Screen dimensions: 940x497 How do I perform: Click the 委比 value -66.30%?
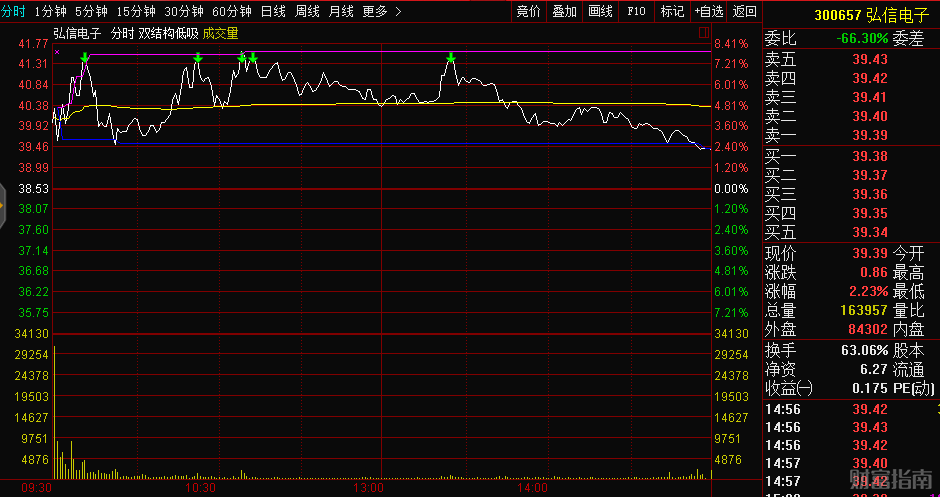(x=863, y=38)
